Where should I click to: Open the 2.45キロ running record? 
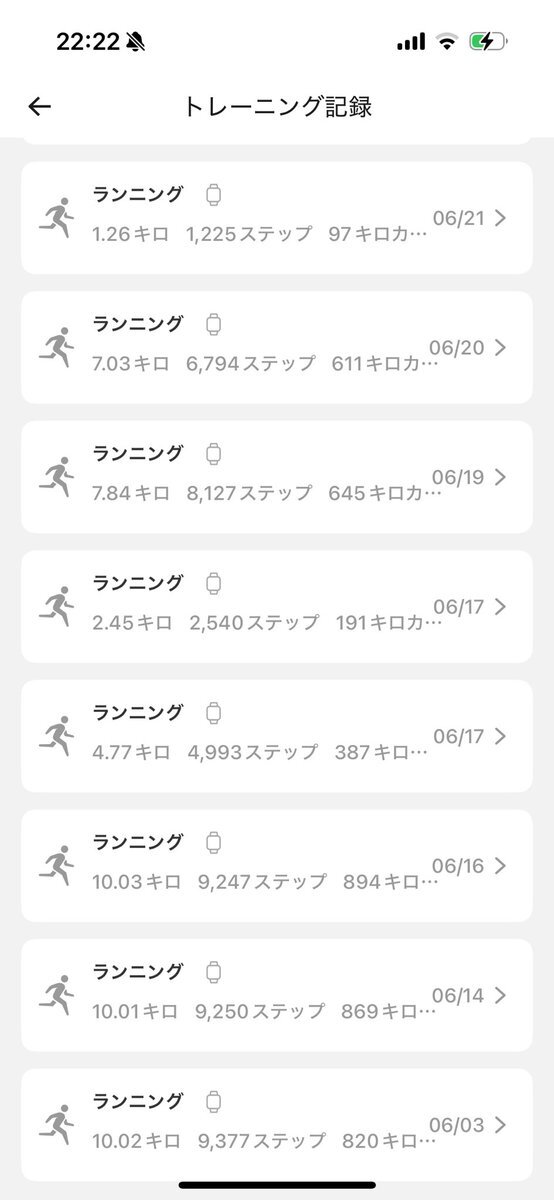[277, 606]
